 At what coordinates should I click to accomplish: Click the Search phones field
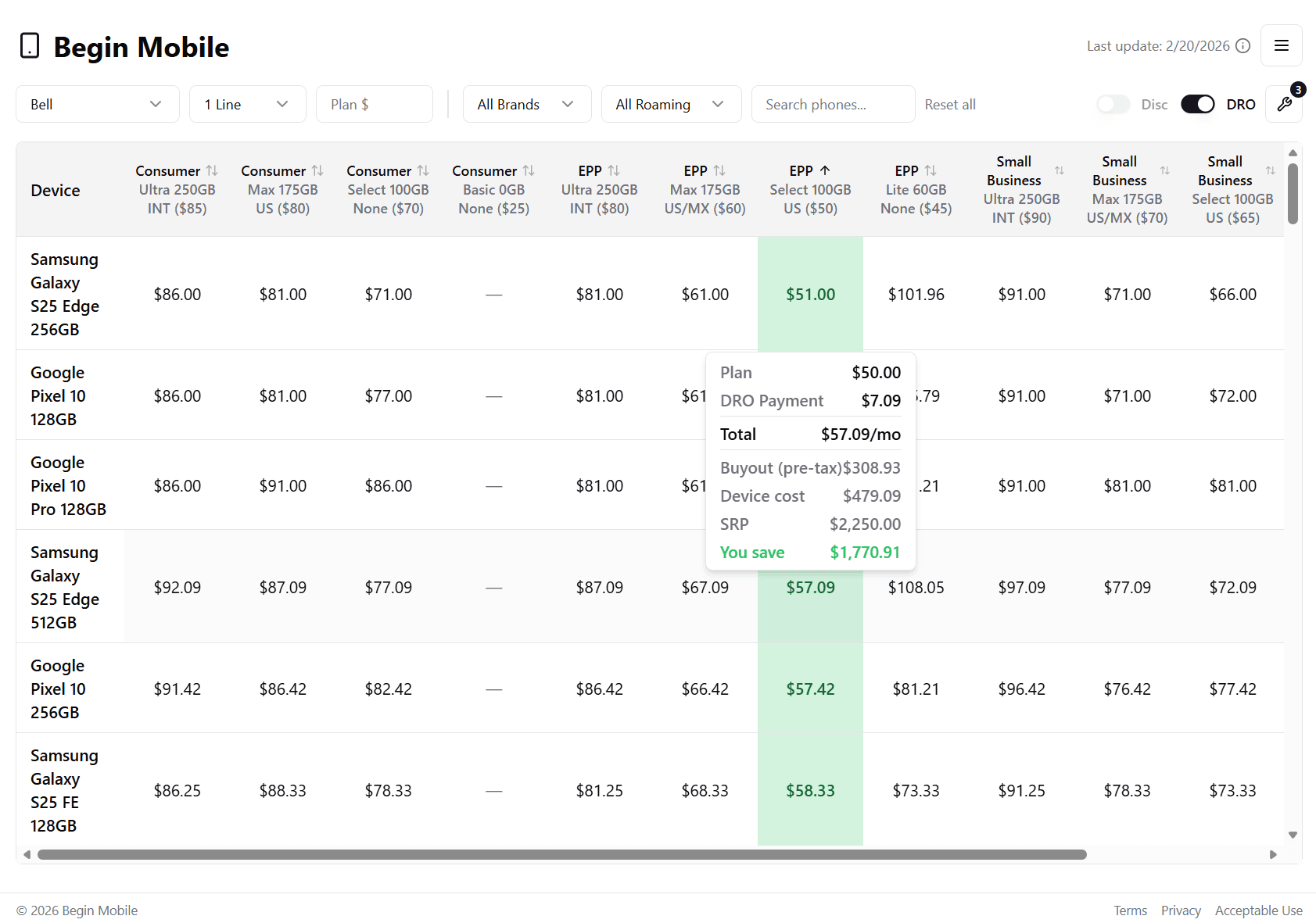pyautogui.click(x=833, y=103)
